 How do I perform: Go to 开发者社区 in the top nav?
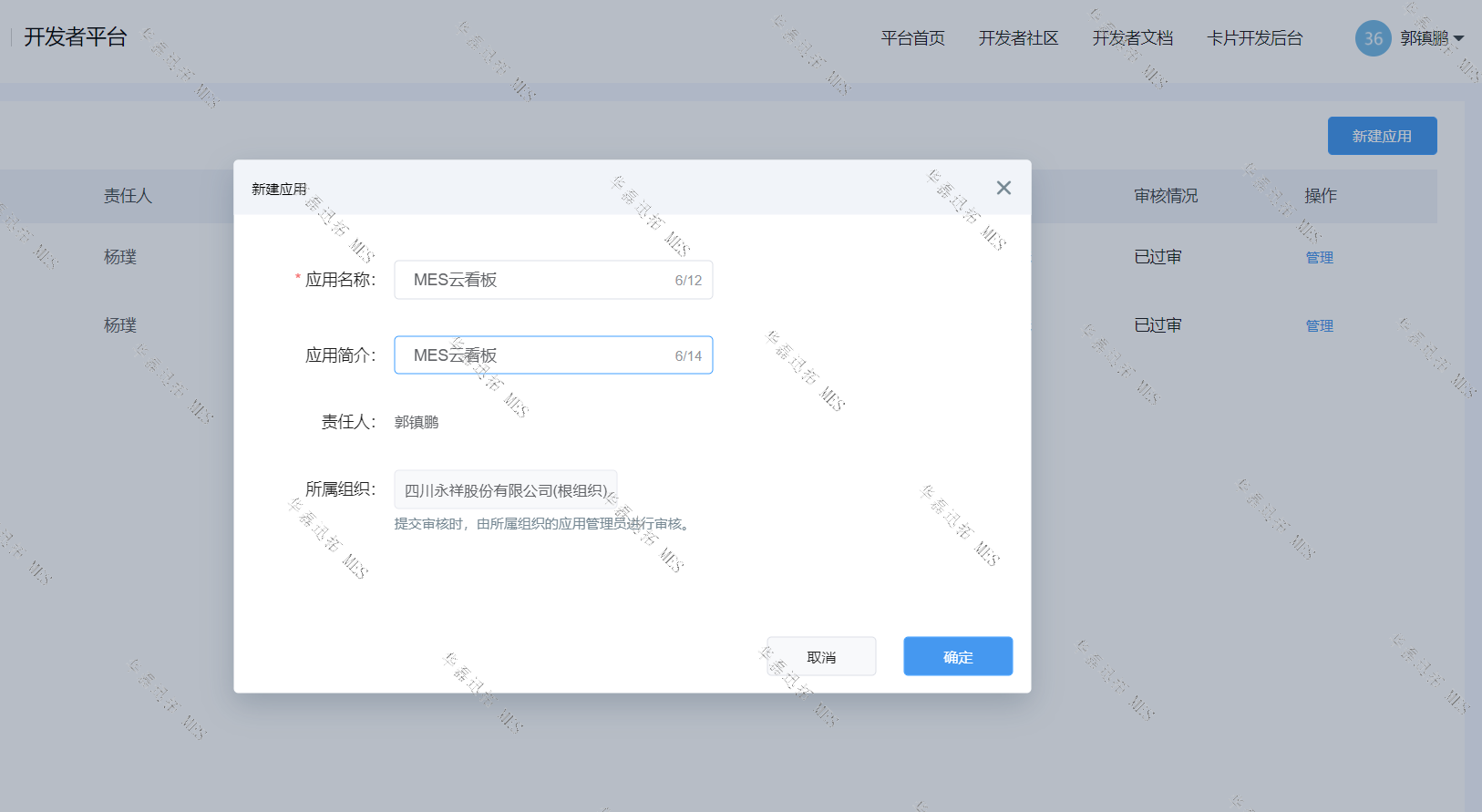coord(1018,38)
